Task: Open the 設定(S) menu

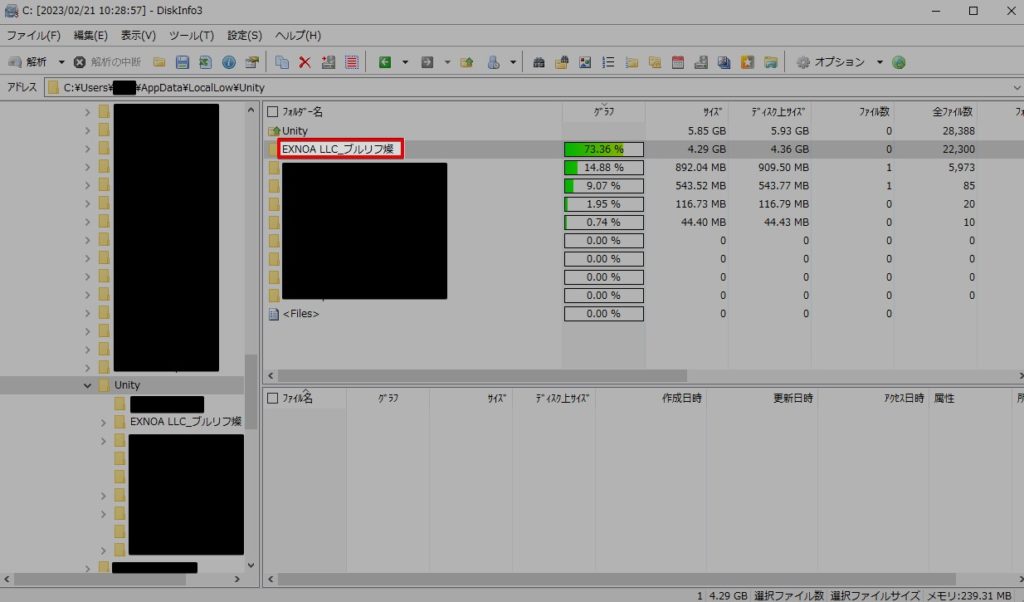Action: point(245,35)
